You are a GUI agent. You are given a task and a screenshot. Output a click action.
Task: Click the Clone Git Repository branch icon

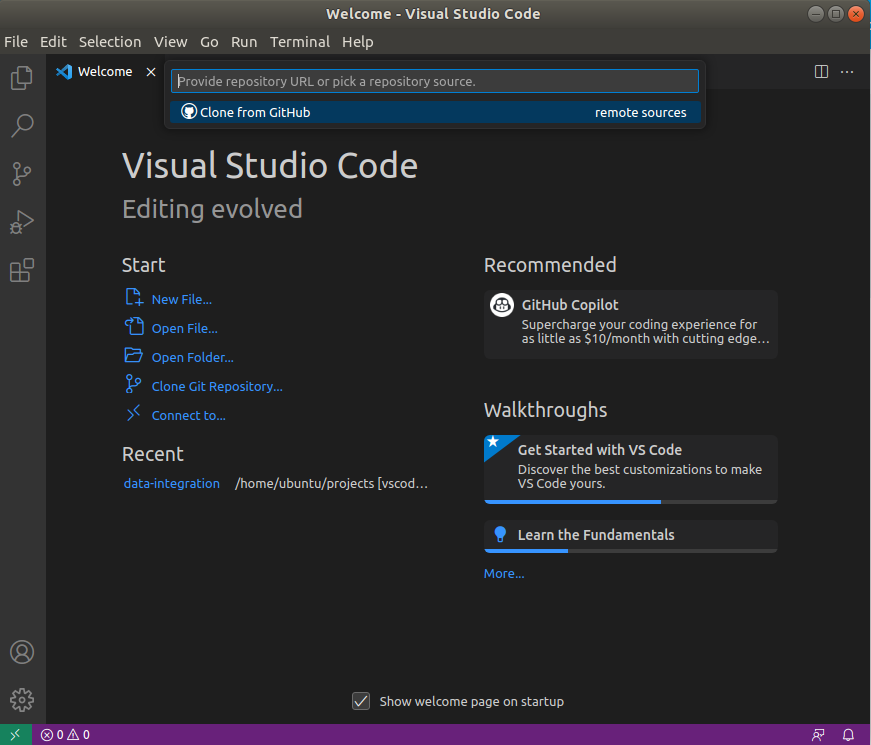[133, 384]
